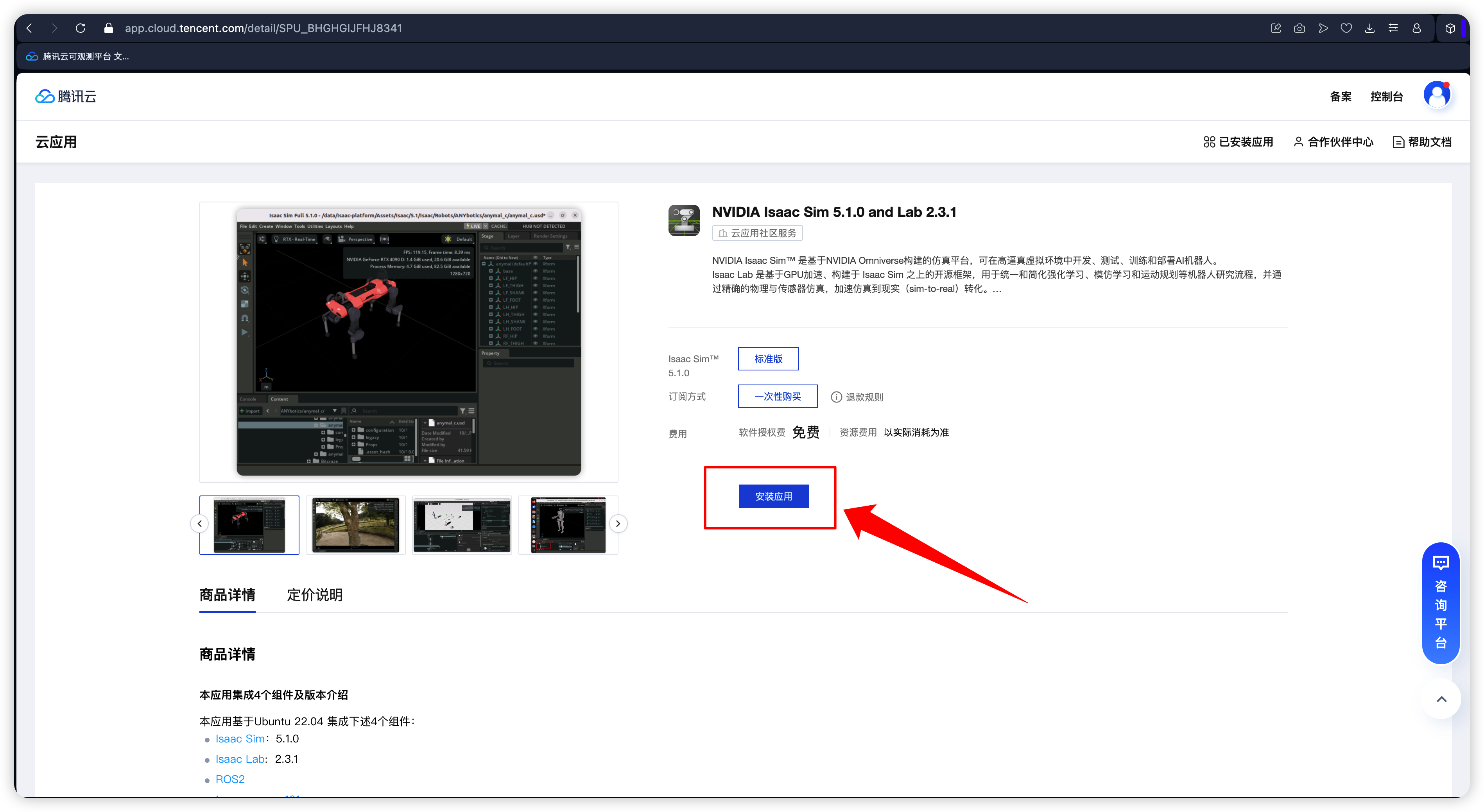Select the 标准版 edition option
This screenshot has width=1484, height=812.
tap(768, 359)
